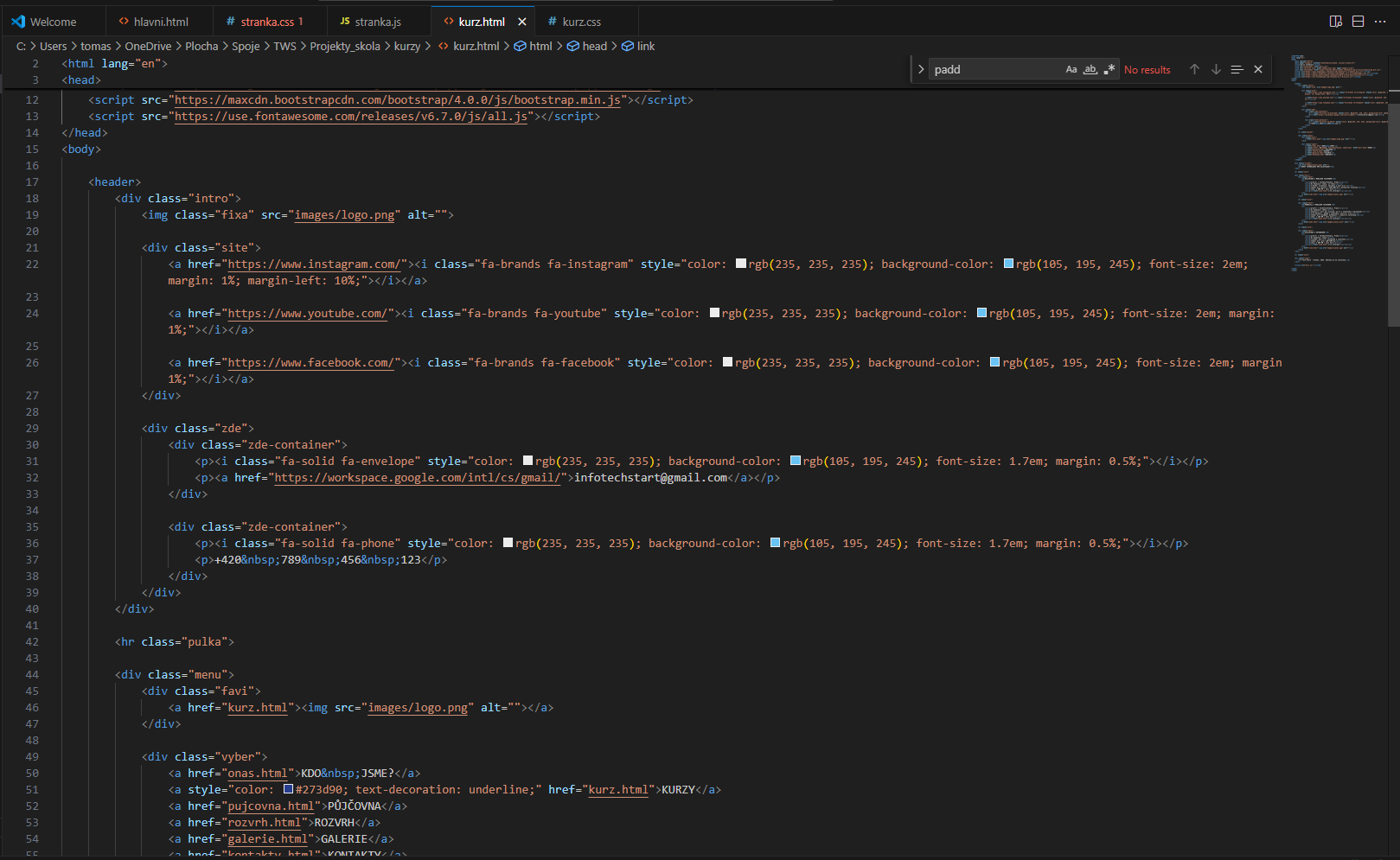
Task: Toggle Match Case in find box
Action: pos(1071,69)
